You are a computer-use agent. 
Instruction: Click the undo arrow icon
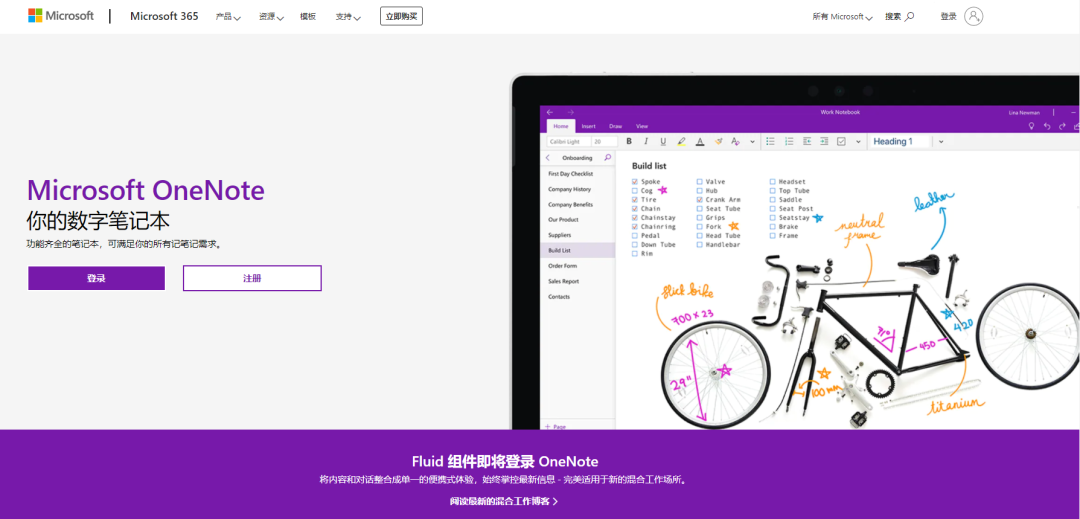click(x=1047, y=126)
